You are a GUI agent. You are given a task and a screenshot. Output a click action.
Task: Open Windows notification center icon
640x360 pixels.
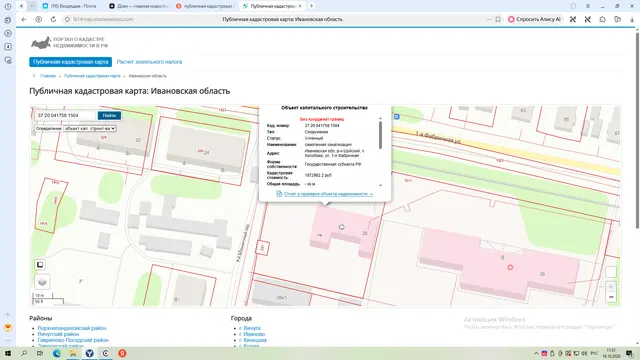point(630,353)
